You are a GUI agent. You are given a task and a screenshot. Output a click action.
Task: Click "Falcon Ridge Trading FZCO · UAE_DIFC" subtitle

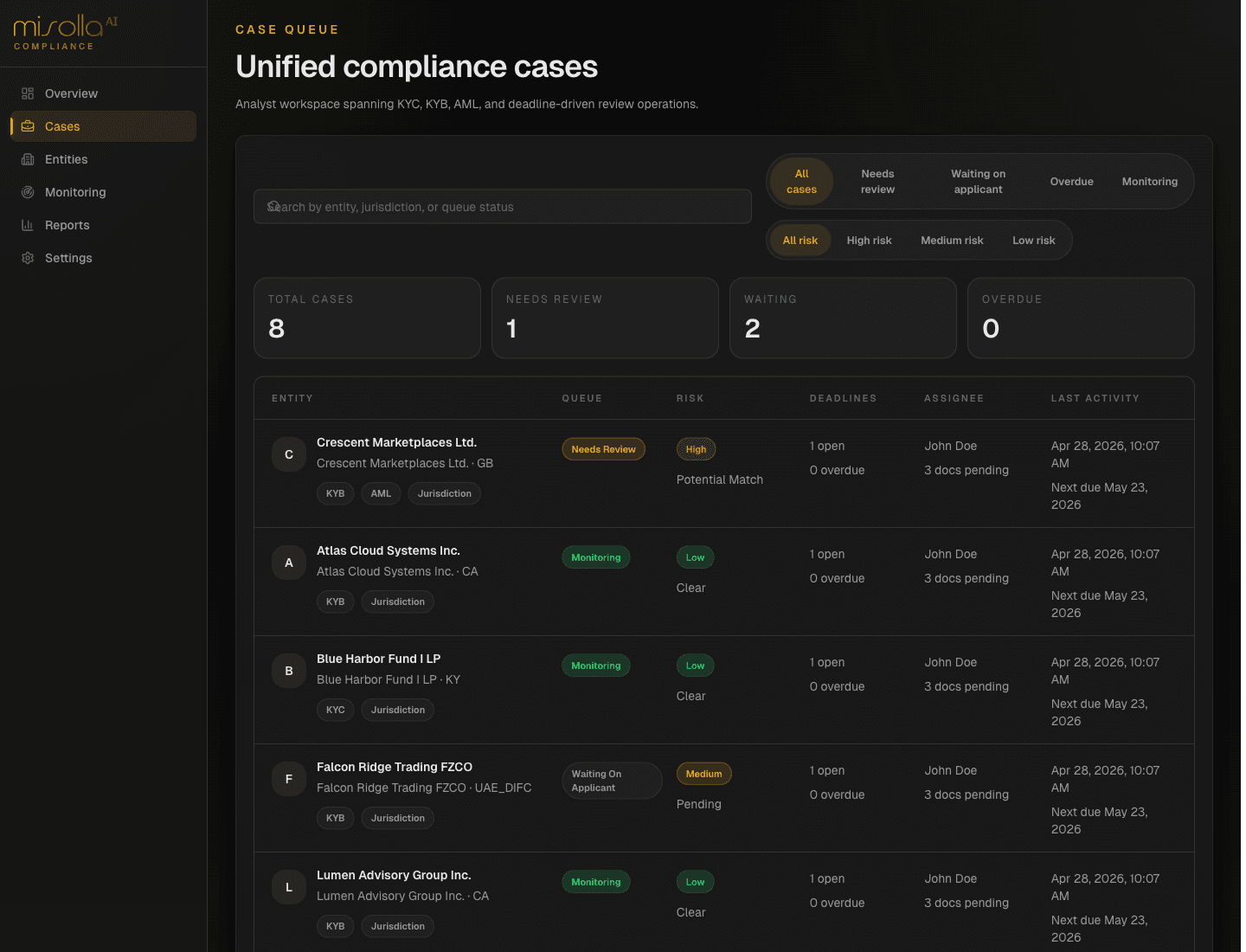point(424,788)
